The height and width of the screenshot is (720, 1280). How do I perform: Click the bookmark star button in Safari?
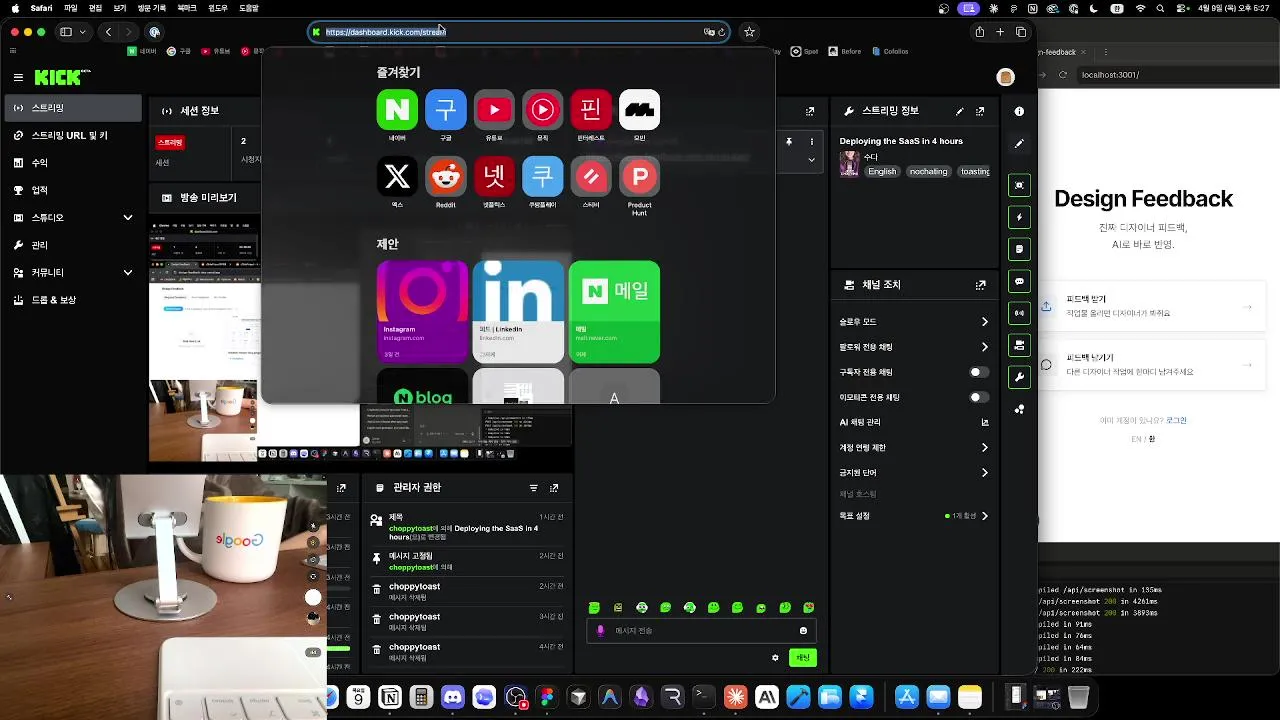(x=749, y=32)
